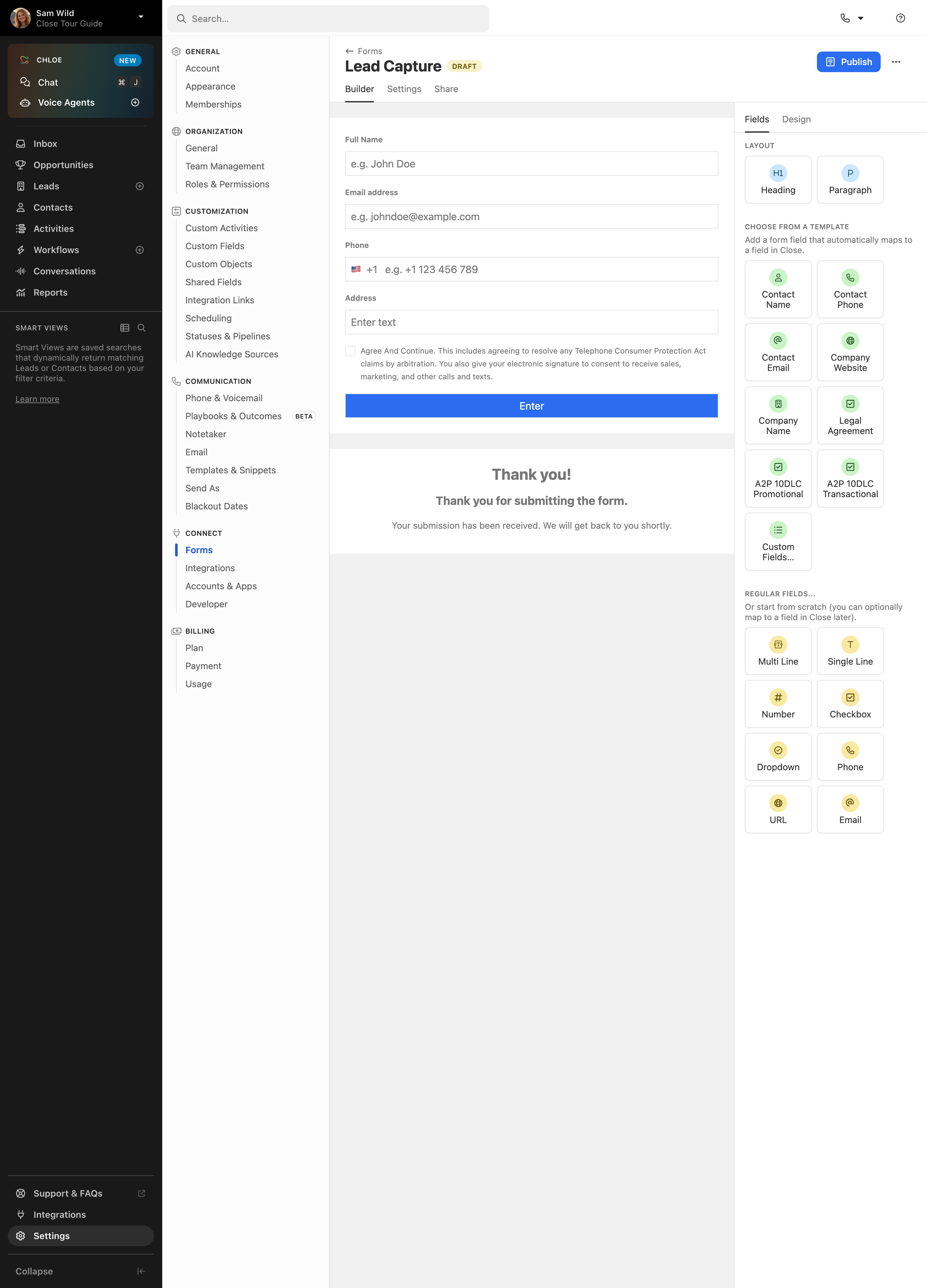Switch to the Share tab
Viewport: 927px width, 1288px height.
click(445, 89)
